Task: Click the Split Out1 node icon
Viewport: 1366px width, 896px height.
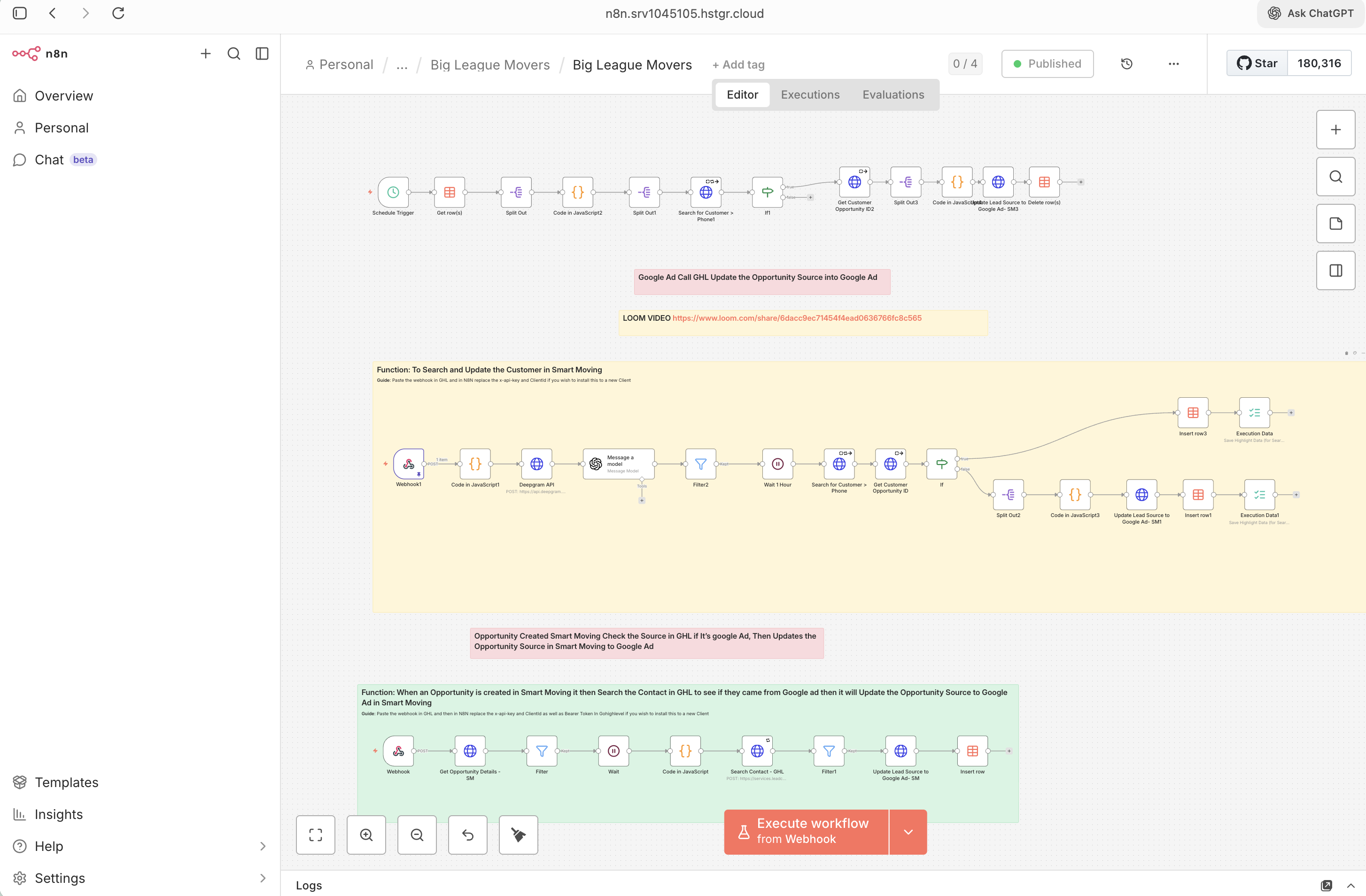Action: (x=644, y=192)
